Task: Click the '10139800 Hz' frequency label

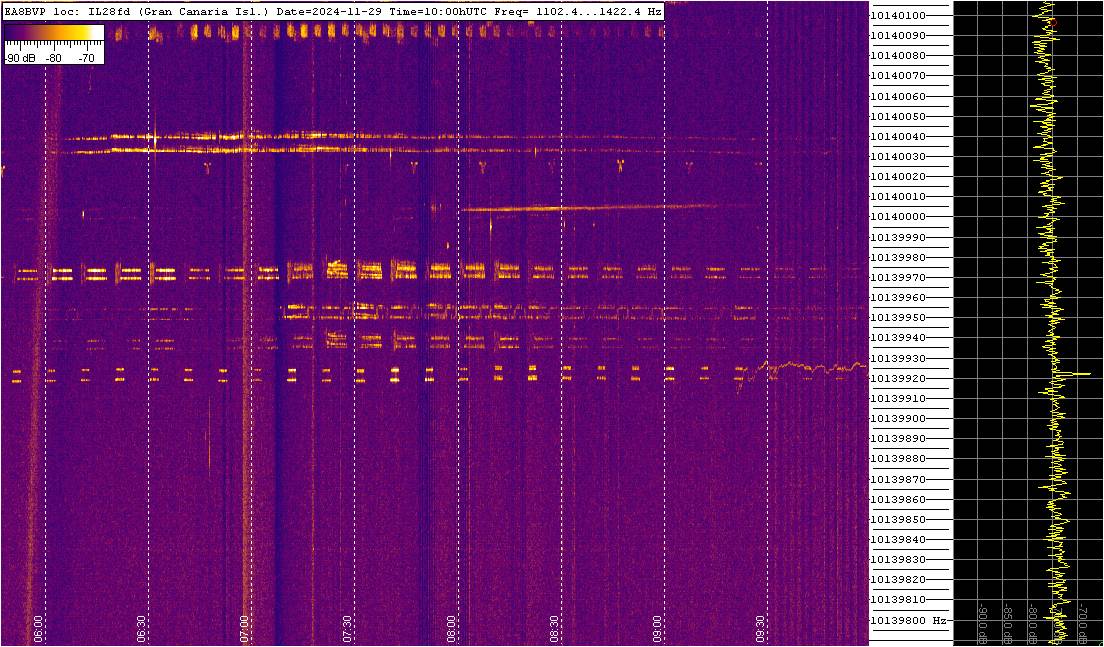Action: coord(908,621)
